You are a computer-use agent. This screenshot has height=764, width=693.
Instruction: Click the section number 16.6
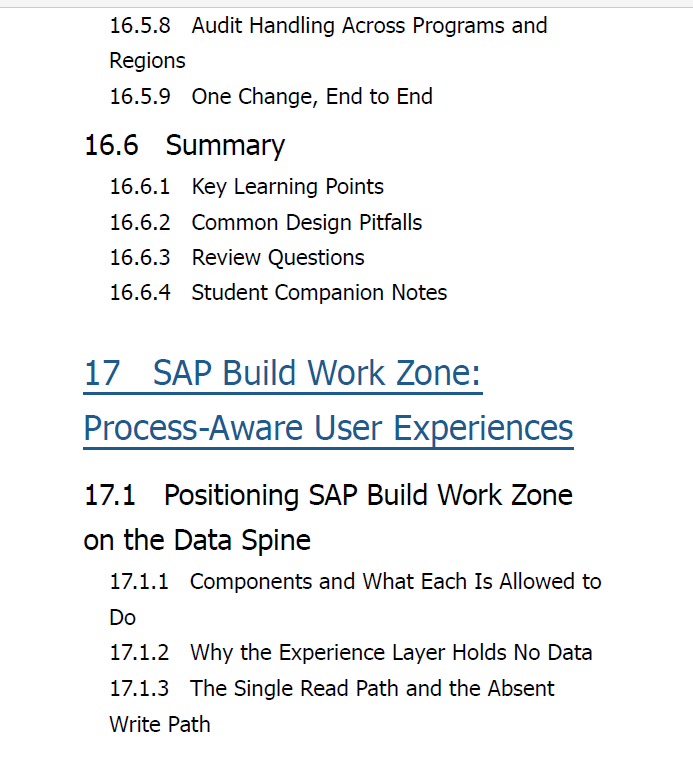[x=112, y=145]
